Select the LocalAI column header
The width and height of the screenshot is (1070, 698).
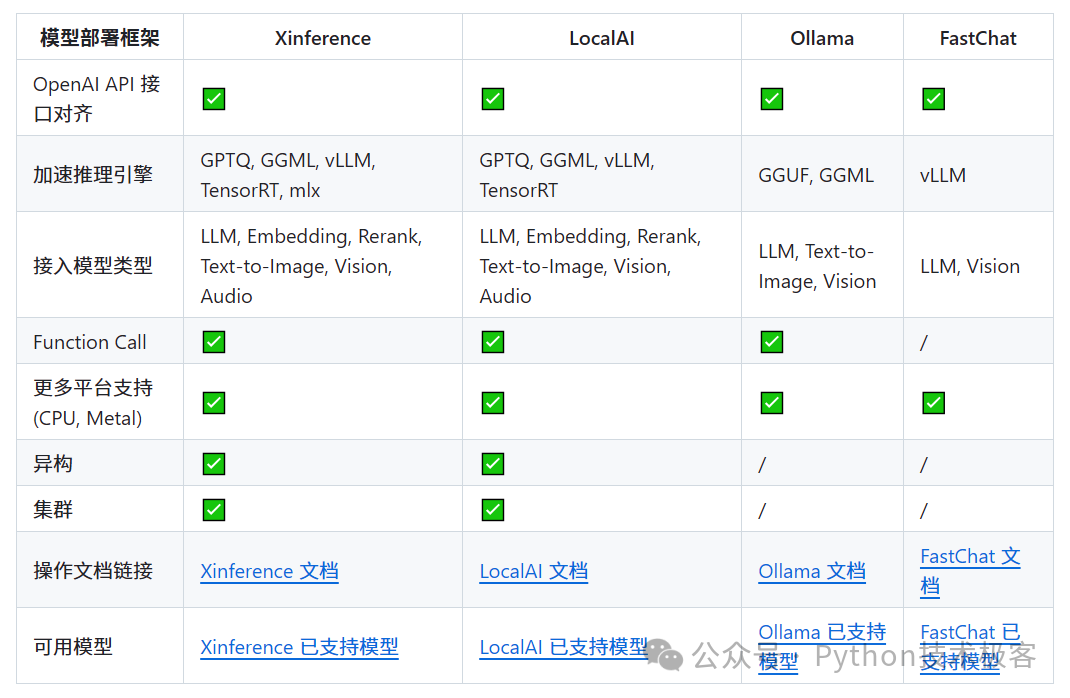coord(602,38)
